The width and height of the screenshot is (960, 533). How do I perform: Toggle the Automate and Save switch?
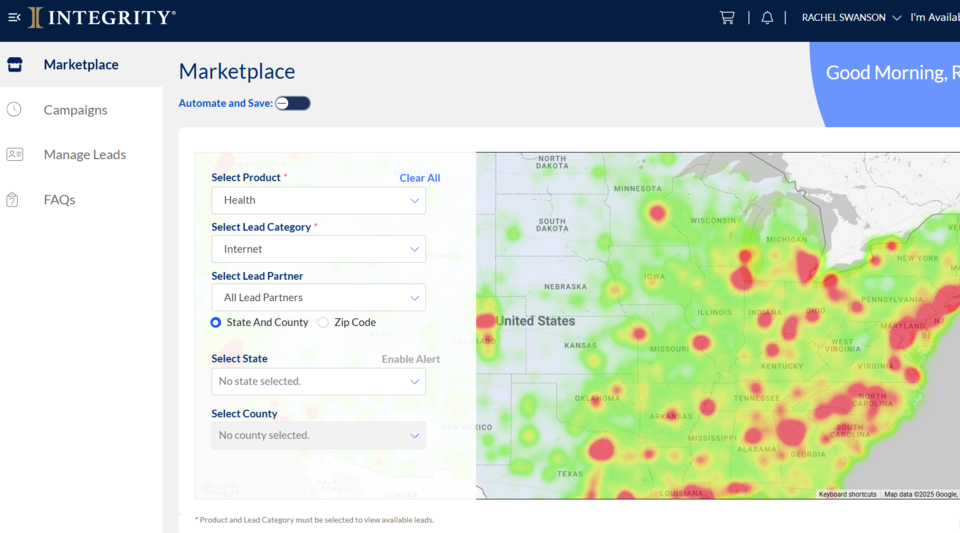click(293, 103)
